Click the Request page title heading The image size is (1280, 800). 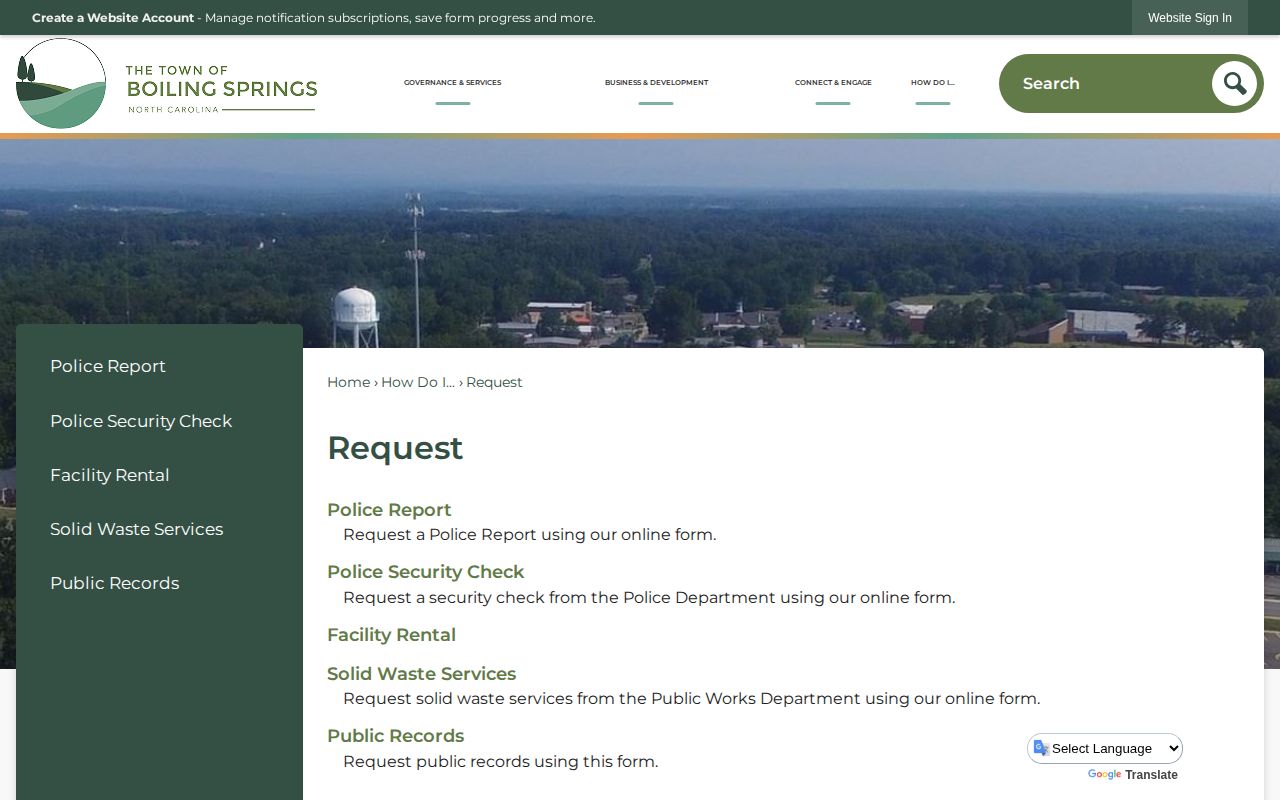[395, 448]
